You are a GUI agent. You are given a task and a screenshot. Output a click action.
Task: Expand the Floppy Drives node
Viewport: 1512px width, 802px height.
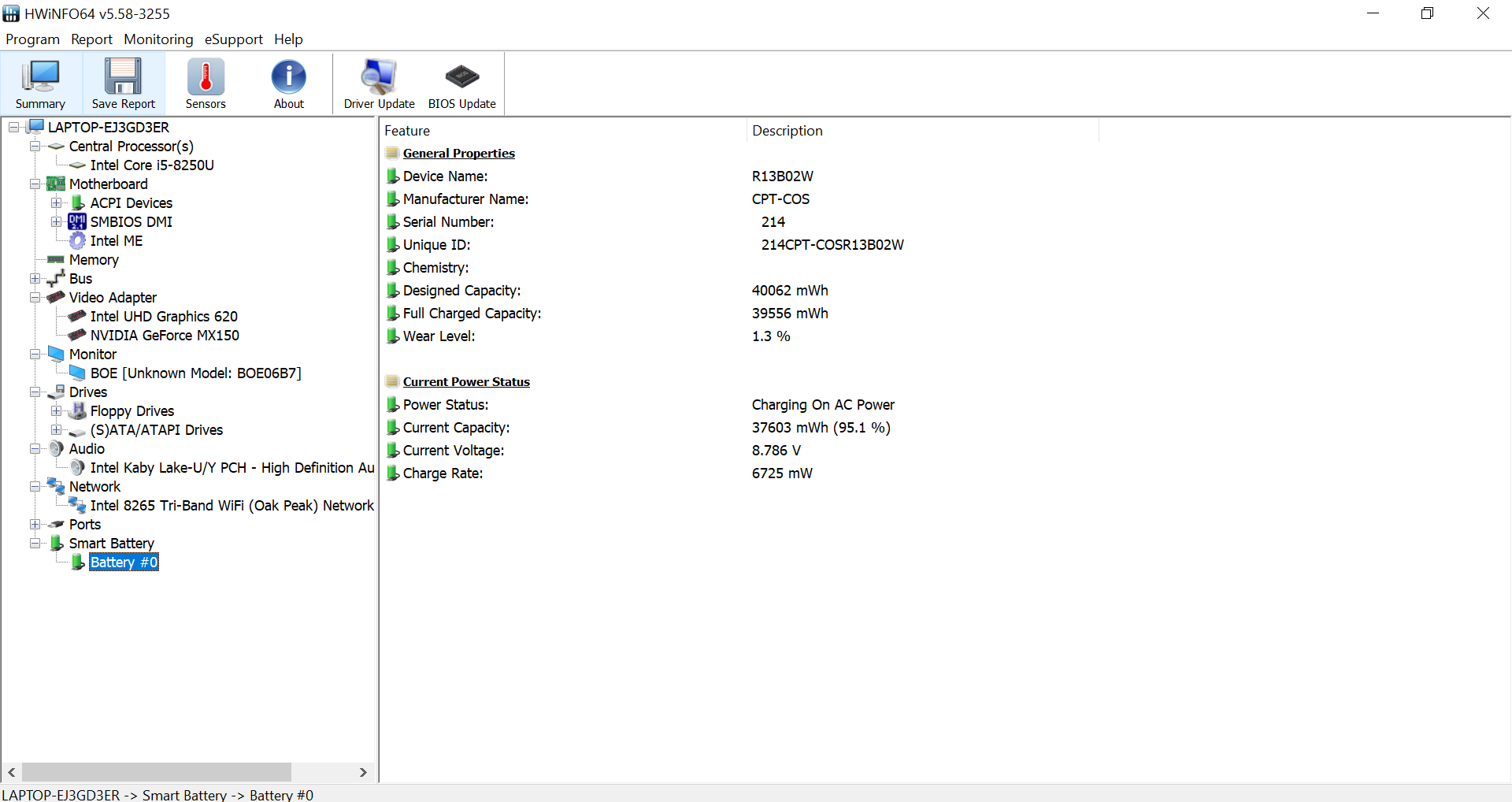click(56, 410)
